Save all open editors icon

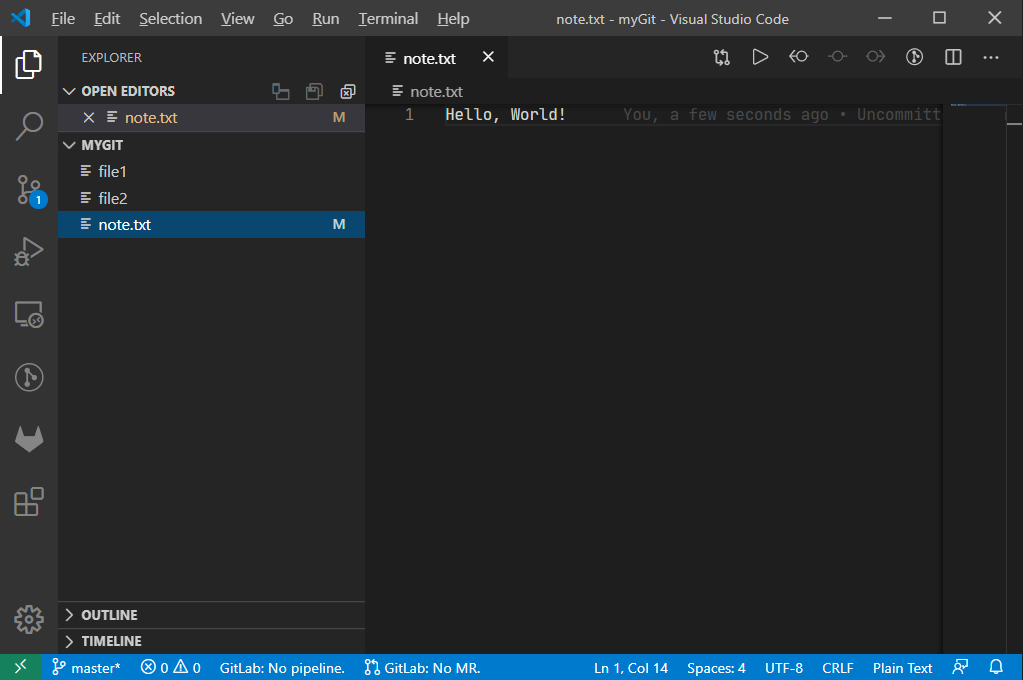(314, 91)
